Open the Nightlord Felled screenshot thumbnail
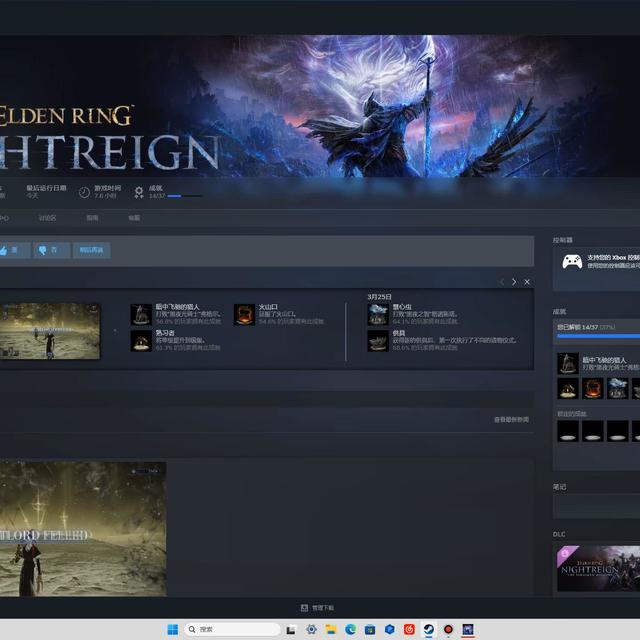 [83, 528]
